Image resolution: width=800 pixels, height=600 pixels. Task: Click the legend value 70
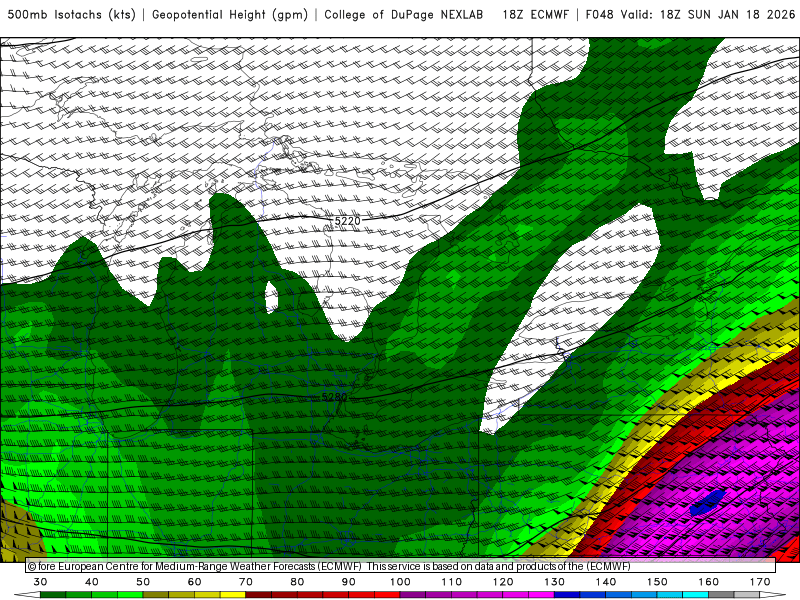(246, 582)
